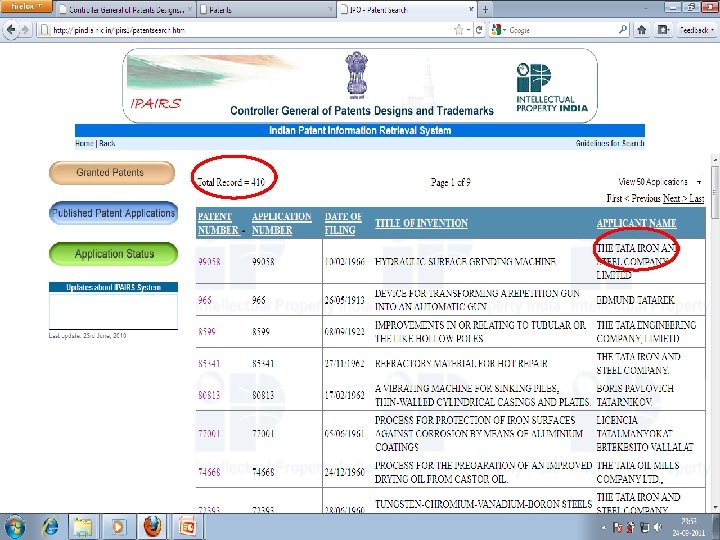Image resolution: width=720 pixels, height=540 pixels.
Task: Show hidden tray icons arrow
Action: (604, 528)
